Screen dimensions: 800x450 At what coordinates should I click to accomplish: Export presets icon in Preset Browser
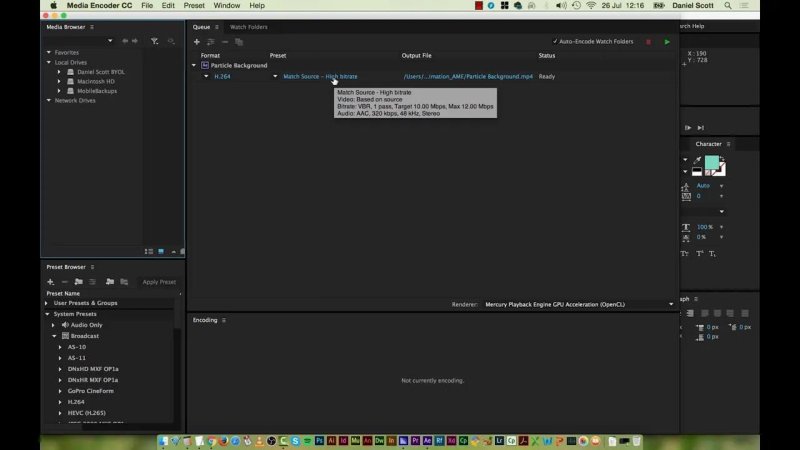tap(124, 282)
